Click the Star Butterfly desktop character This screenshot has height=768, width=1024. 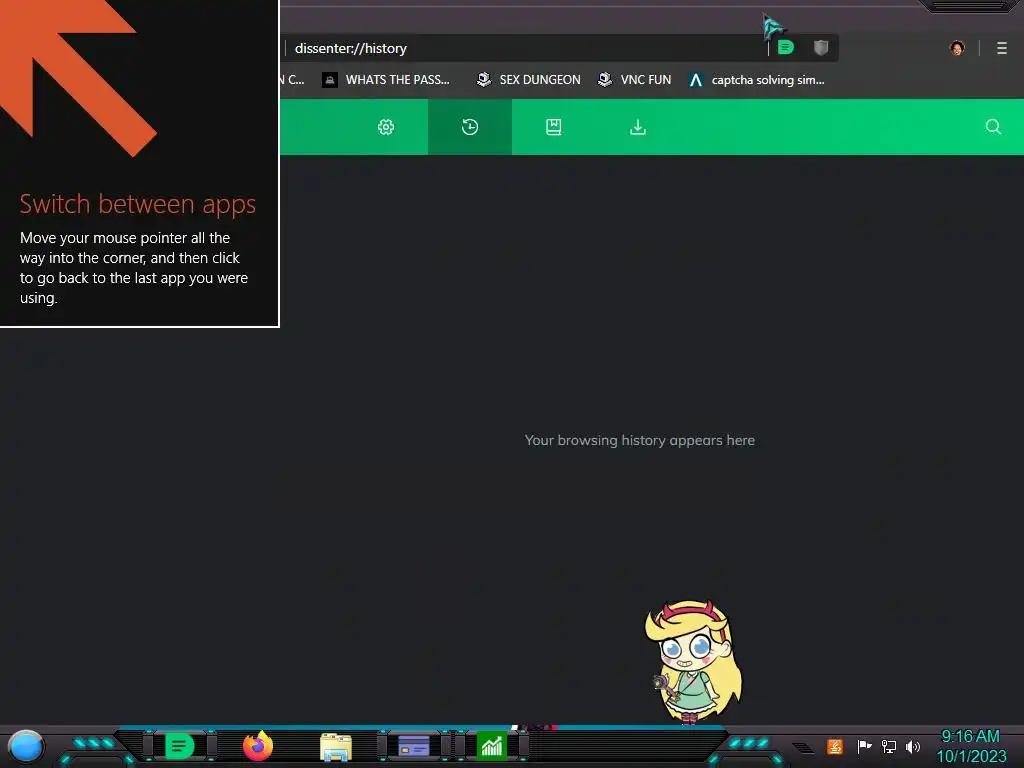(694, 662)
